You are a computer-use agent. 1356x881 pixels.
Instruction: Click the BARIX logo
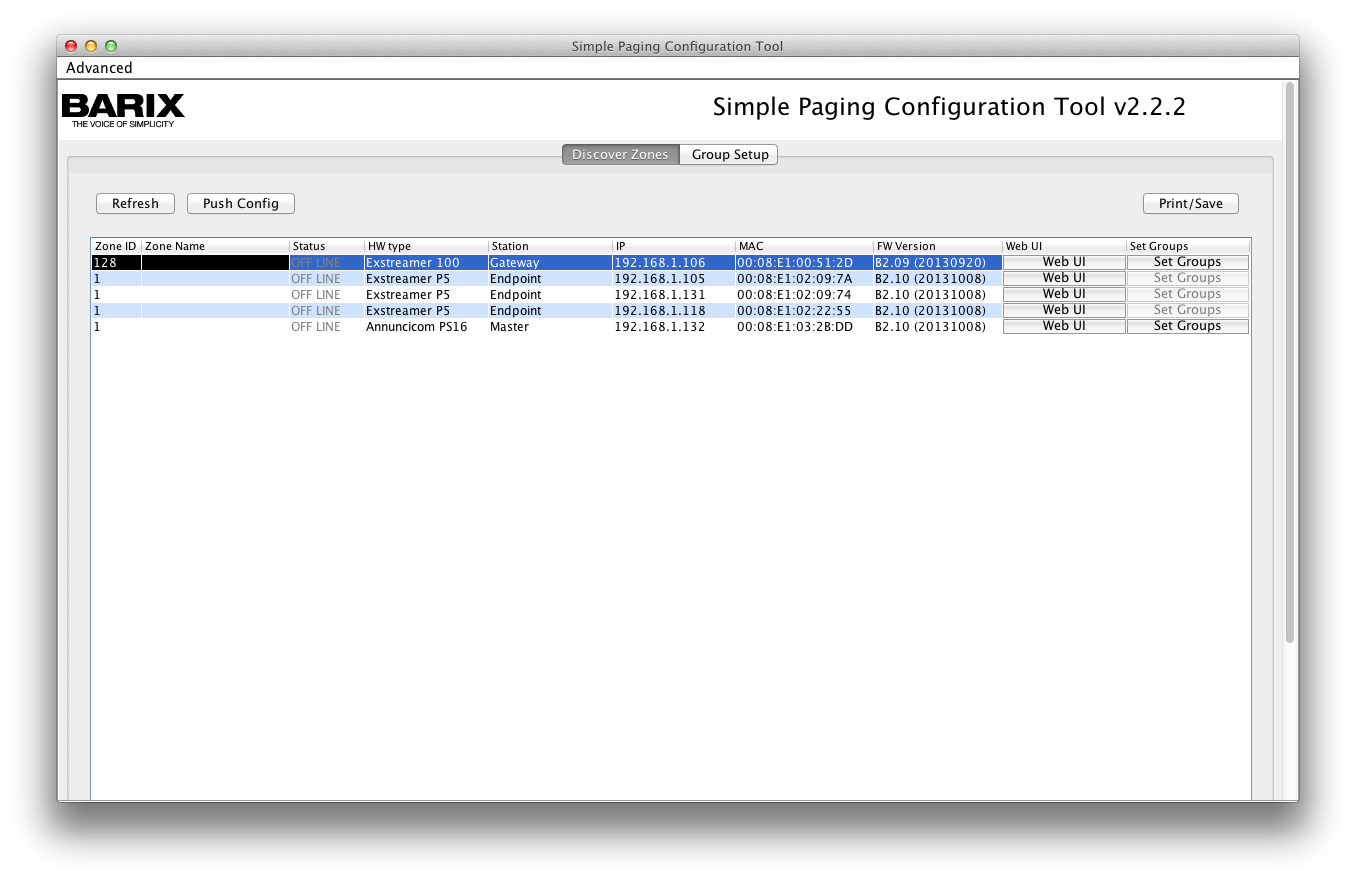point(123,109)
